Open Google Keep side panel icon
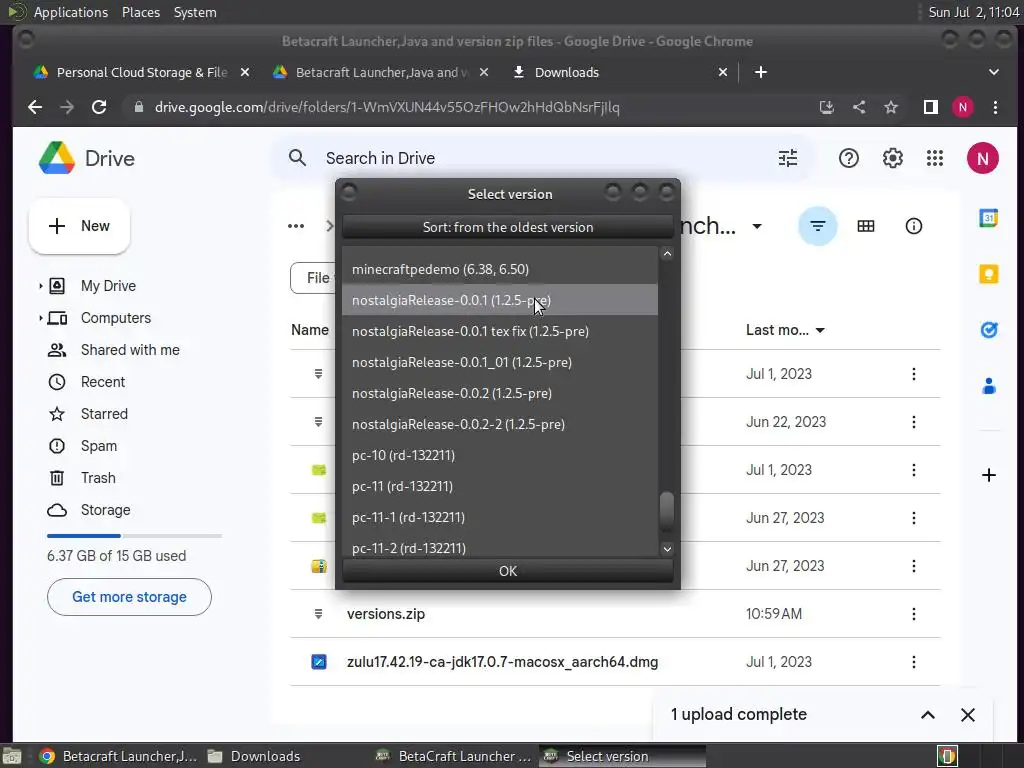 (989, 274)
